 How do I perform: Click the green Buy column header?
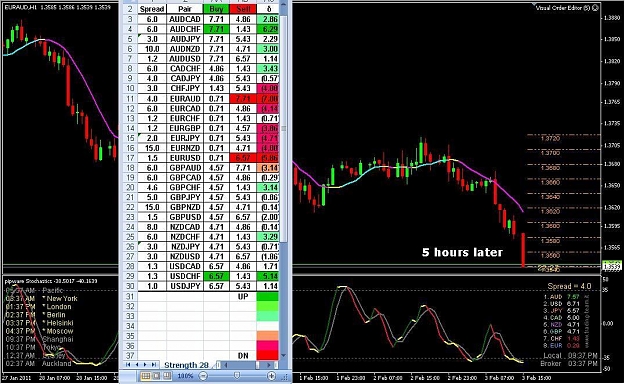coord(216,9)
